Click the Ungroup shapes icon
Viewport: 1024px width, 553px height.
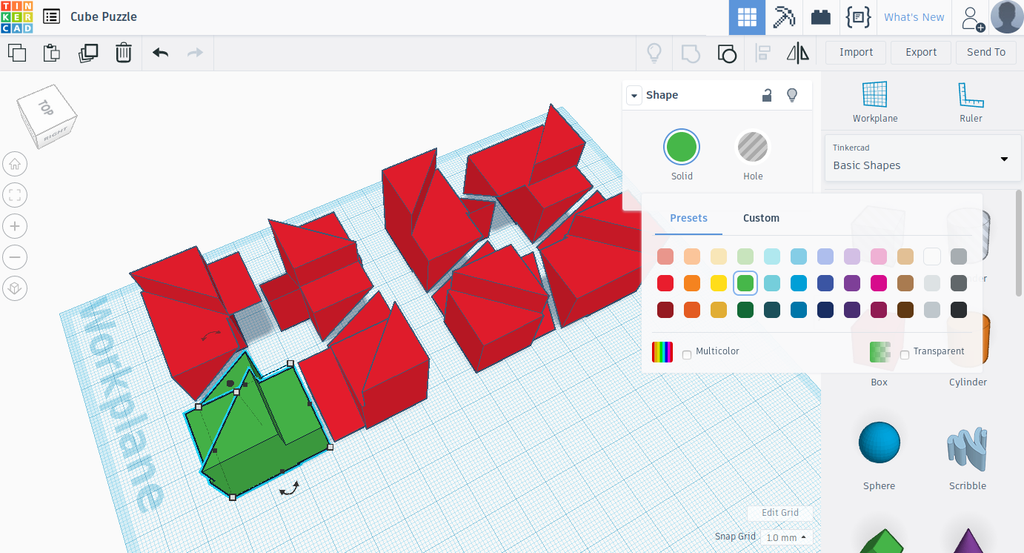(x=727, y=52)
